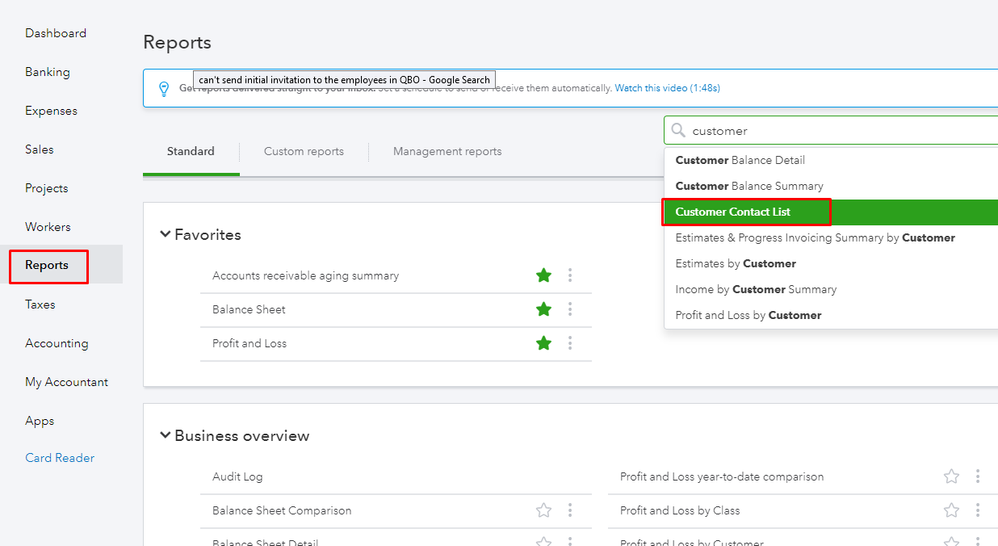Favorite the Audit Log report star
Screen dimensions: 998x546
pos(544,477)
